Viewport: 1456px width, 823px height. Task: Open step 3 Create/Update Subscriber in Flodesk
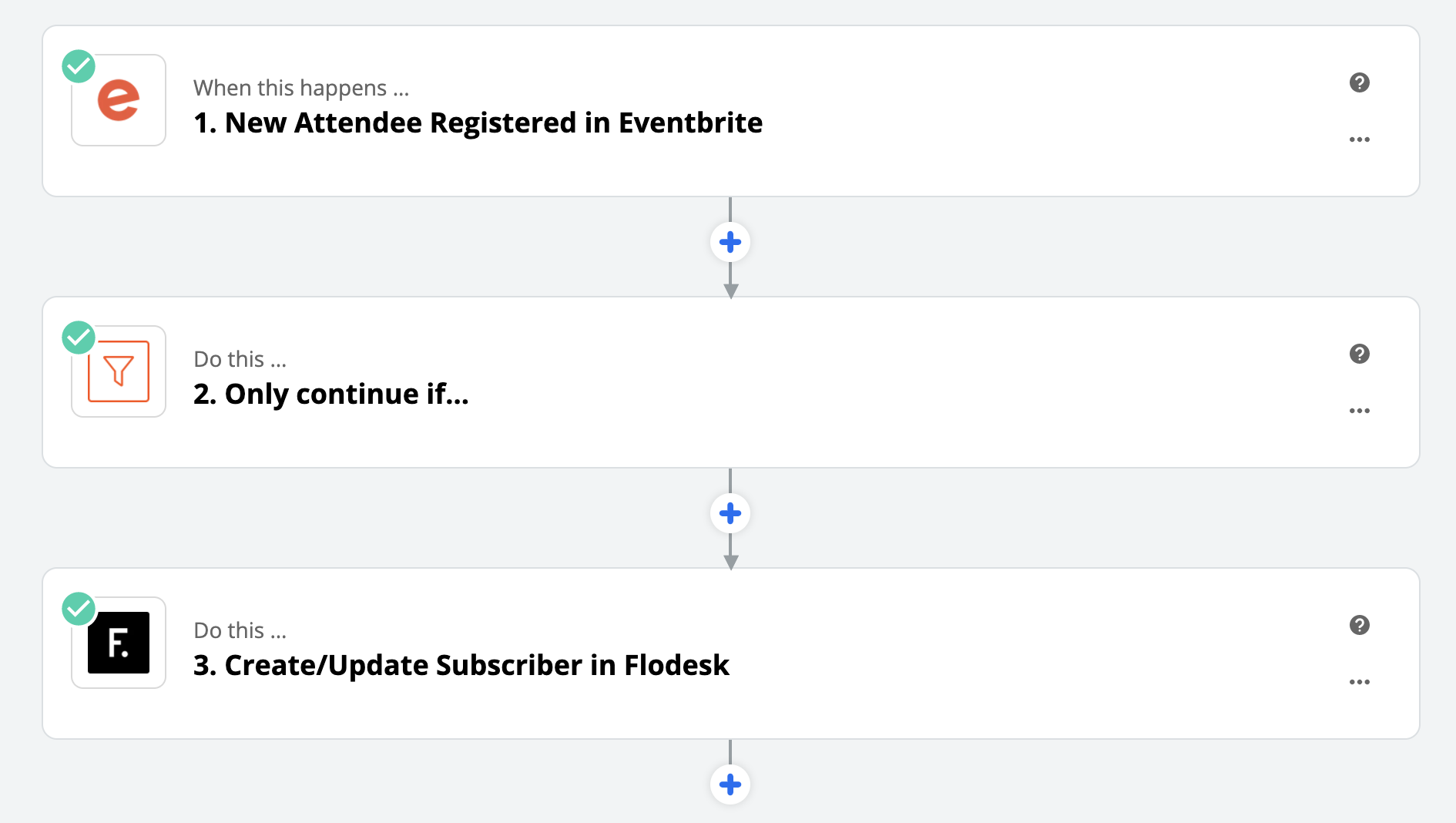point(461,666)
